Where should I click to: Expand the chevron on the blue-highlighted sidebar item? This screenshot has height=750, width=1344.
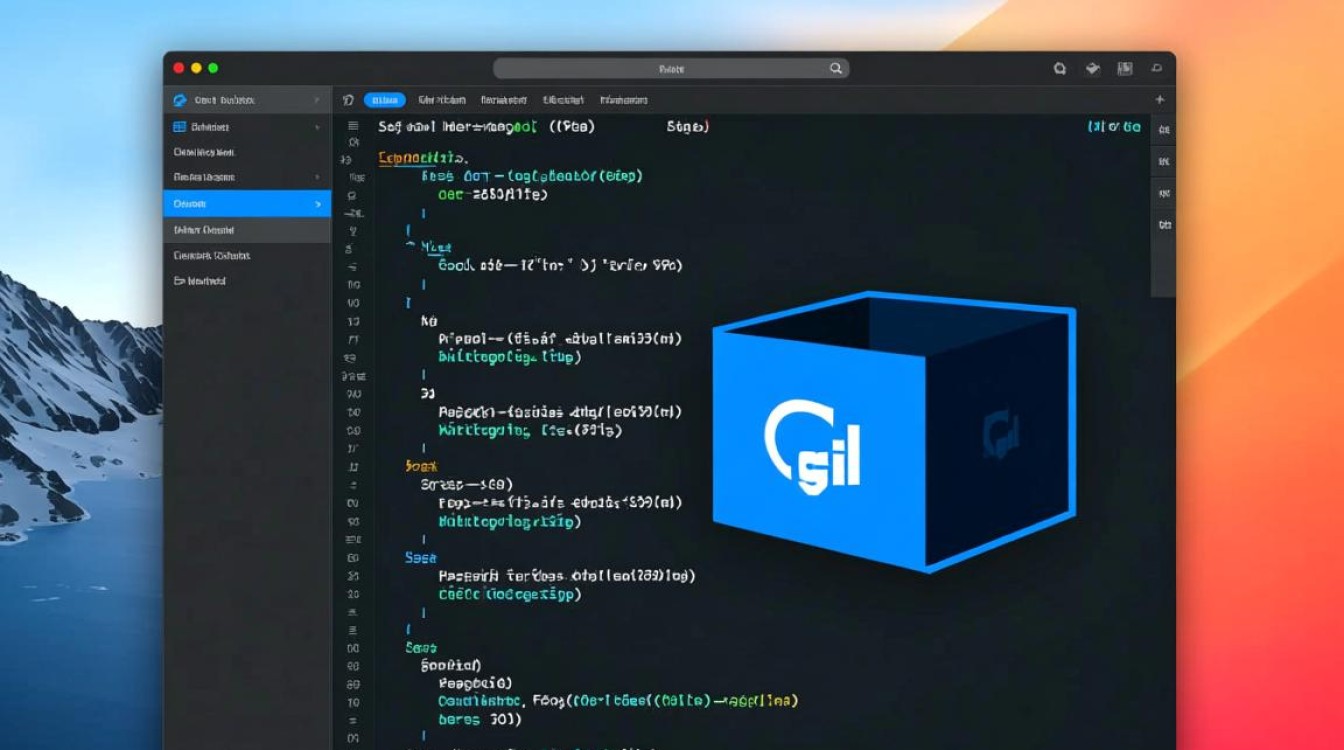pyautogui.click(x=317, y=204)
